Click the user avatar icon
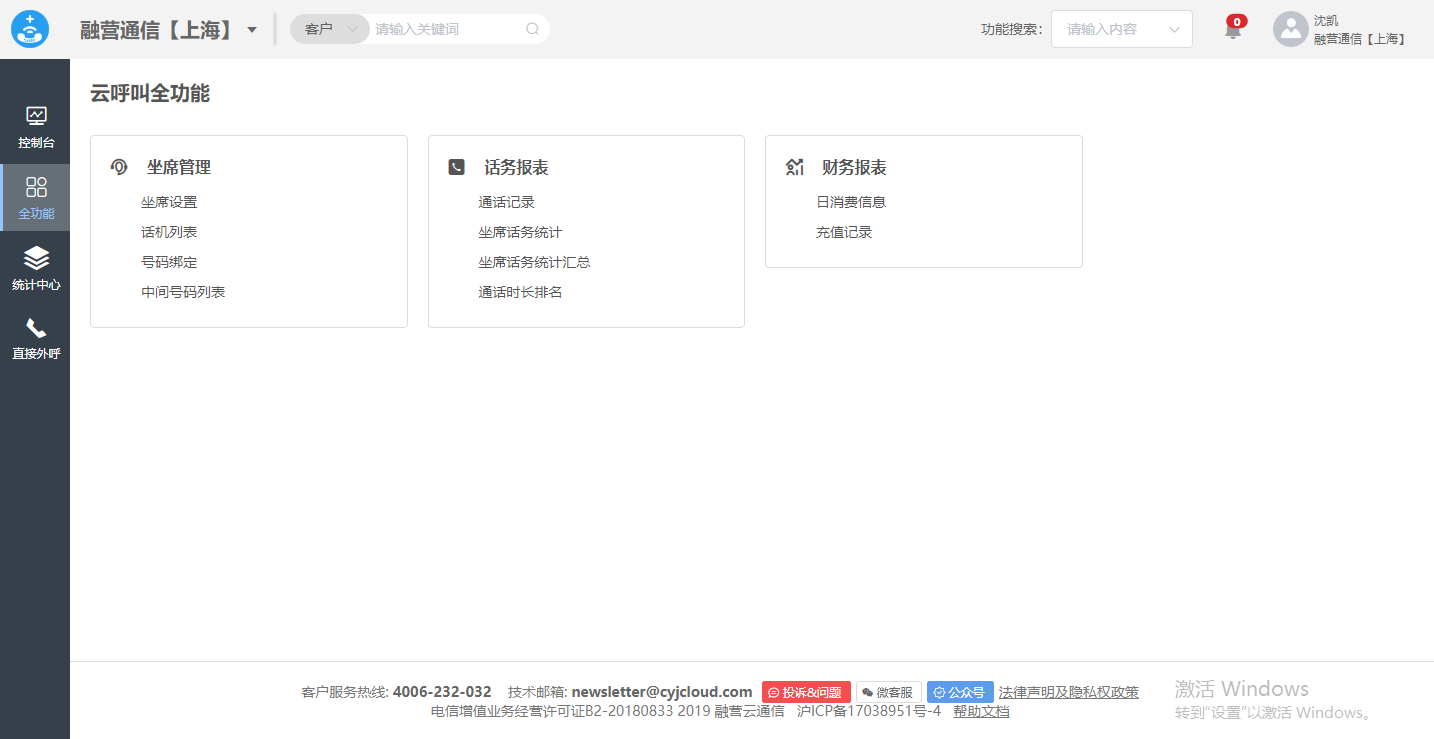Viewport: 1434px width, 739px height. click(1290, 29)
